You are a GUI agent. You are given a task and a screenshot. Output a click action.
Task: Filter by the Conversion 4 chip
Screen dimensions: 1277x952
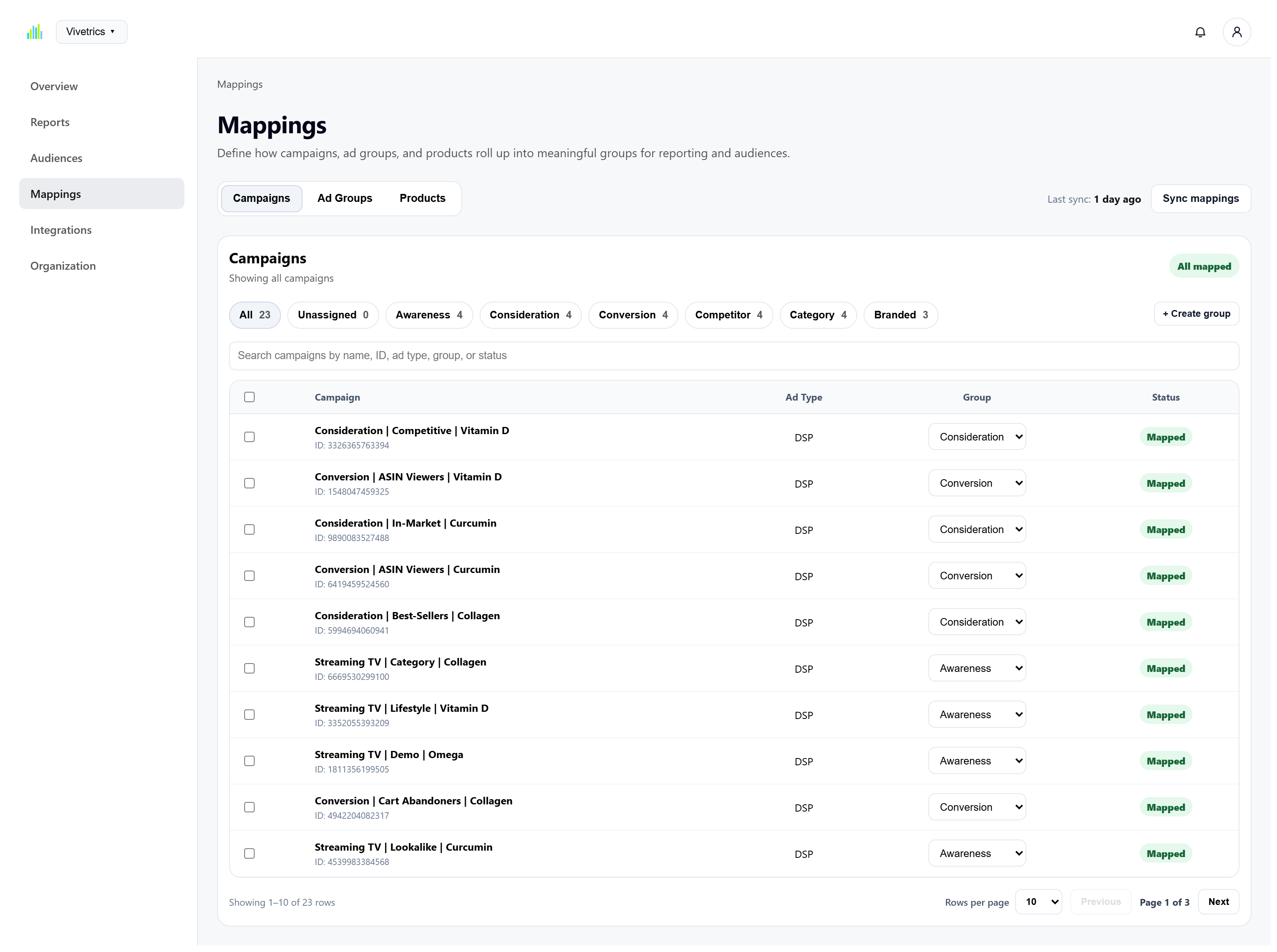click(633, 315)
